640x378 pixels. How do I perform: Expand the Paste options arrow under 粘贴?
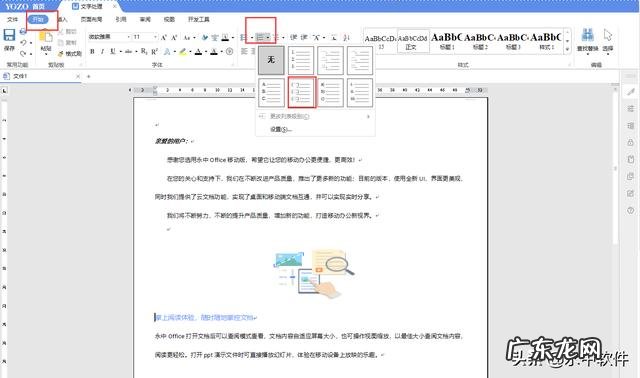click(46, 54)
